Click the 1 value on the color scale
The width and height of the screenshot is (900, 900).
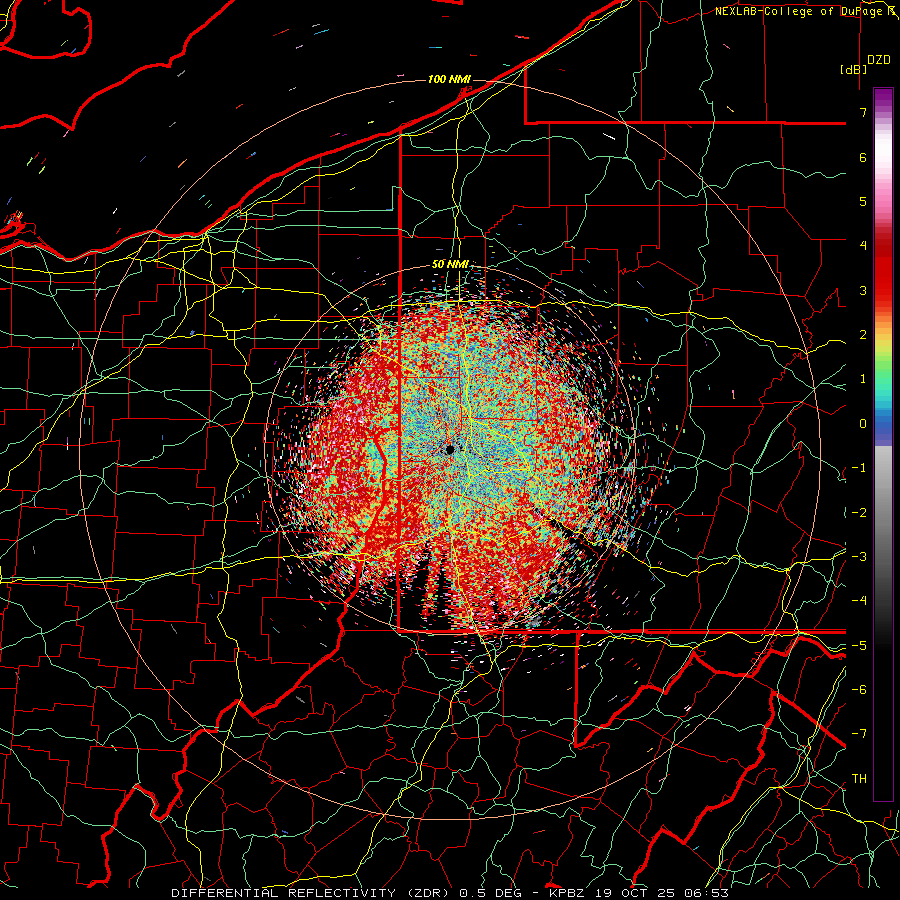pyautogui.click(x=863, y=379)
